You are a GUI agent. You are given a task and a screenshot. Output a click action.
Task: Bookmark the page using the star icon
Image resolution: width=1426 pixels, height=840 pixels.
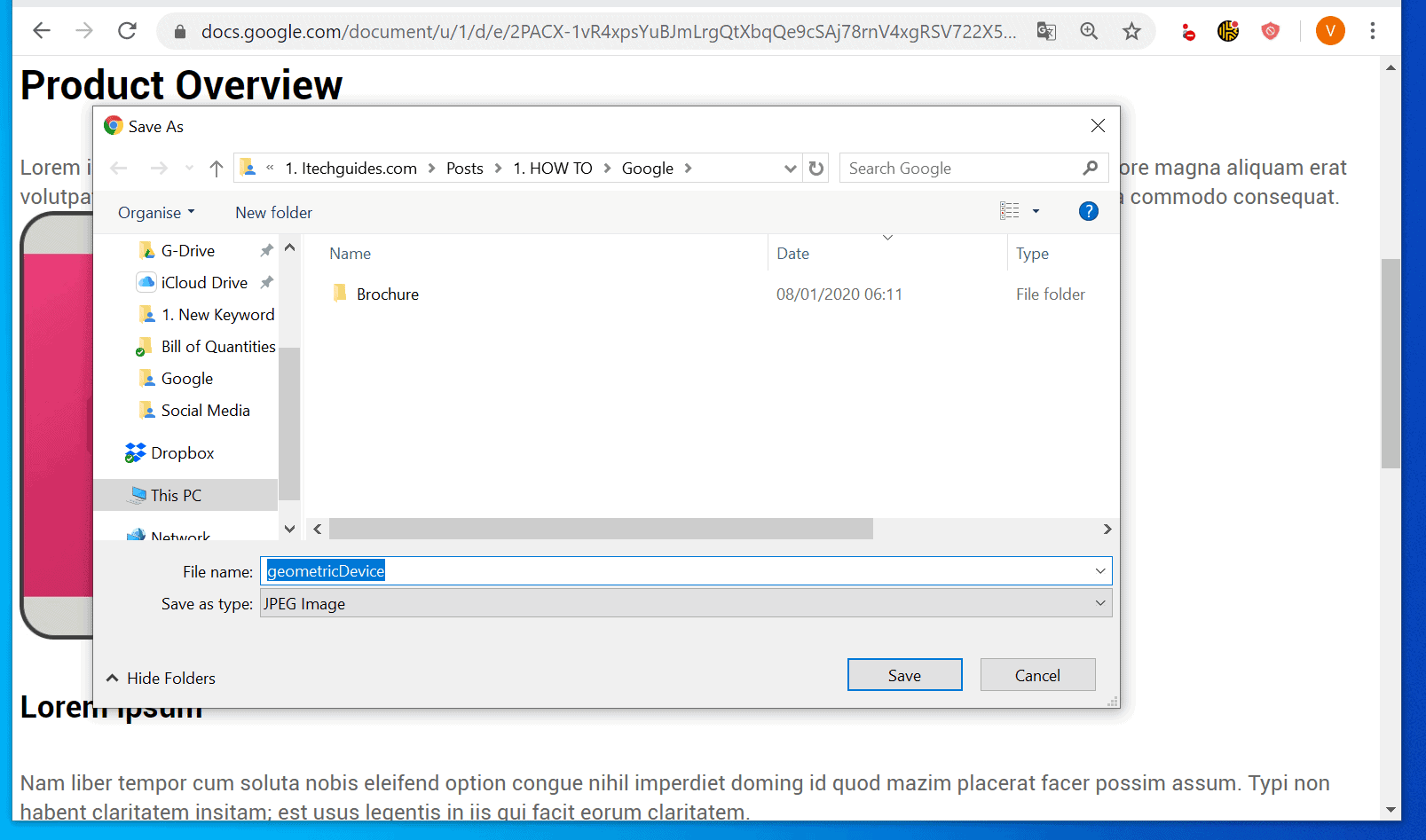point(1131,31)
